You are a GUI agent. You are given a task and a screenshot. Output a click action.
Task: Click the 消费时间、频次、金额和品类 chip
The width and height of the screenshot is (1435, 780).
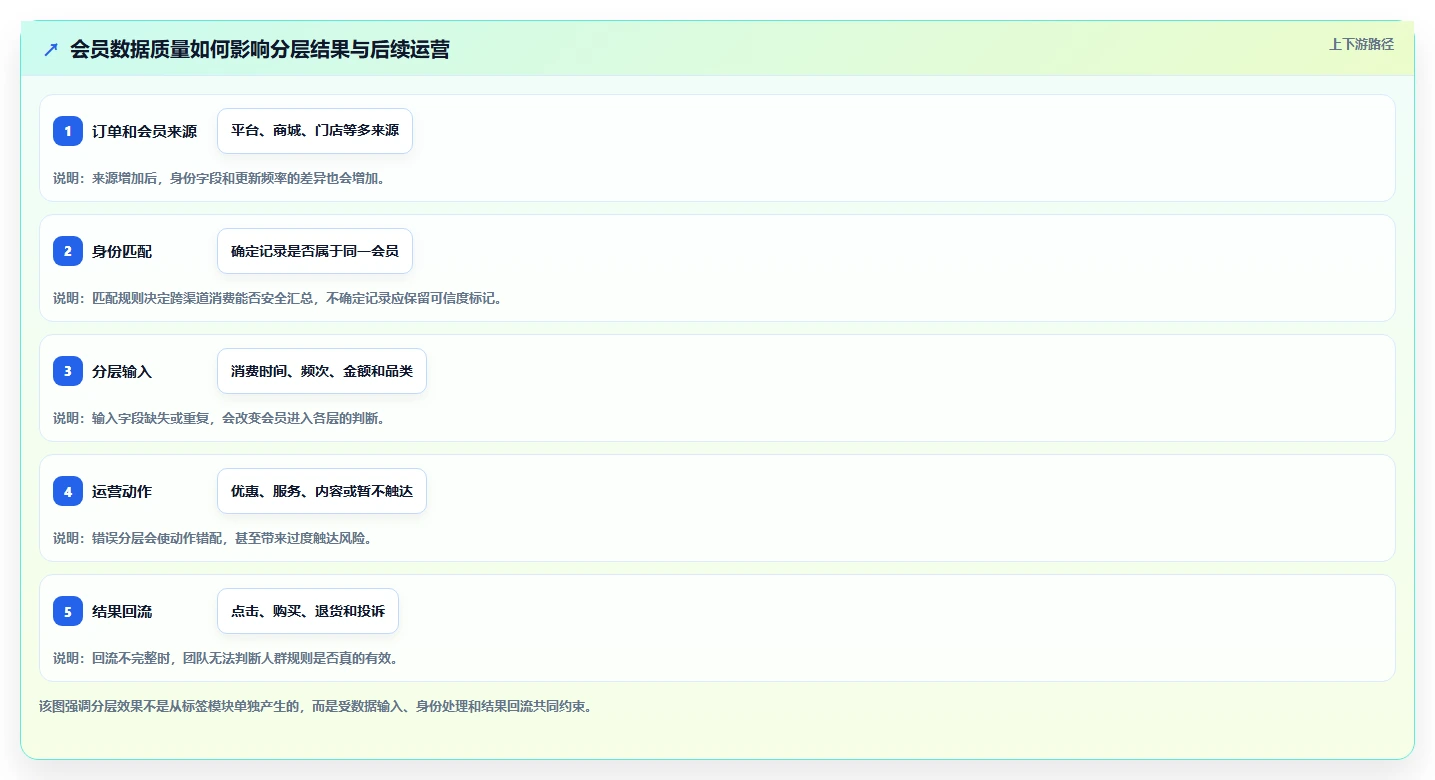click(322, 371)
